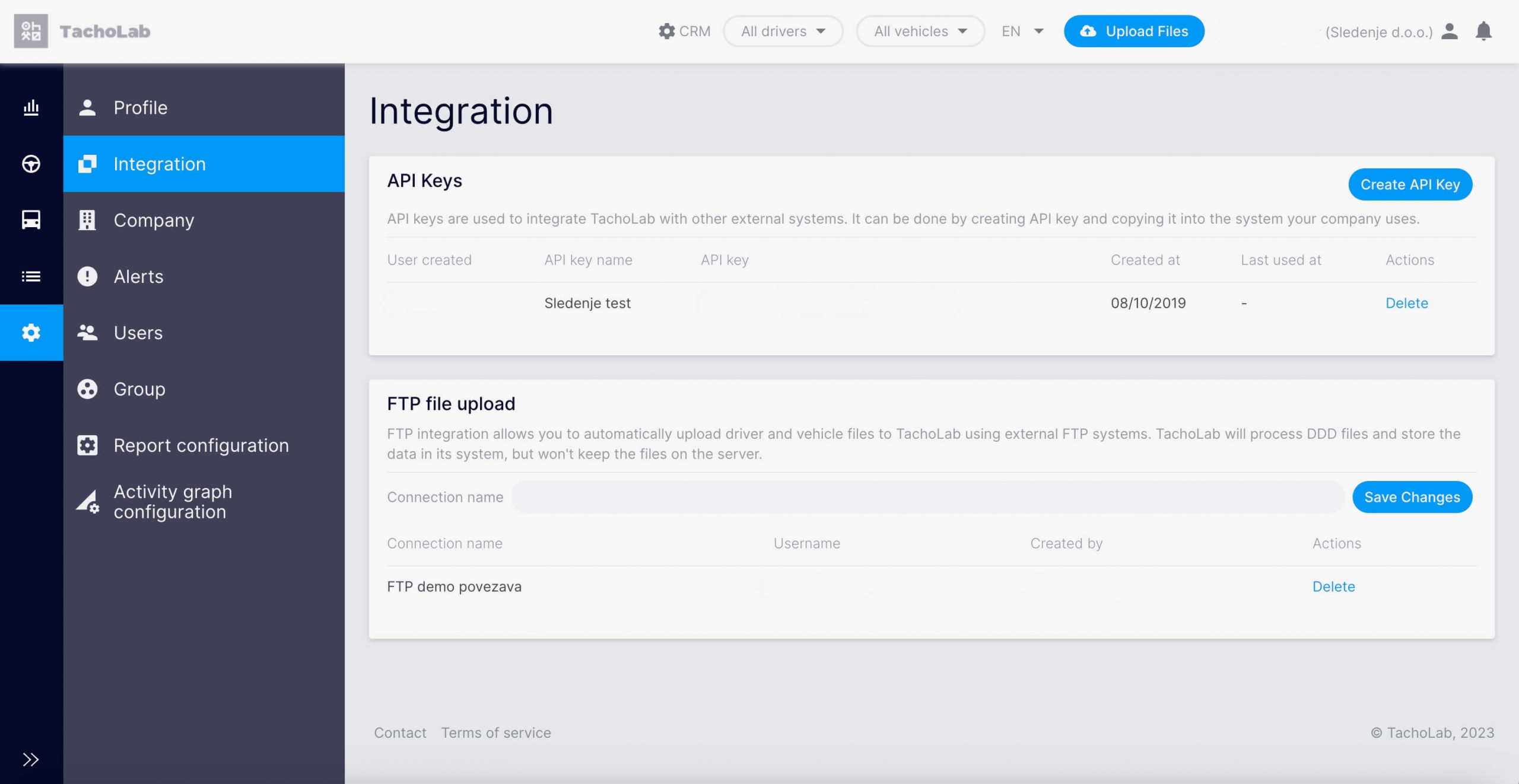Click the TachoLab logo icon
Screen dimensions: 1519x784
pos(31,31)
